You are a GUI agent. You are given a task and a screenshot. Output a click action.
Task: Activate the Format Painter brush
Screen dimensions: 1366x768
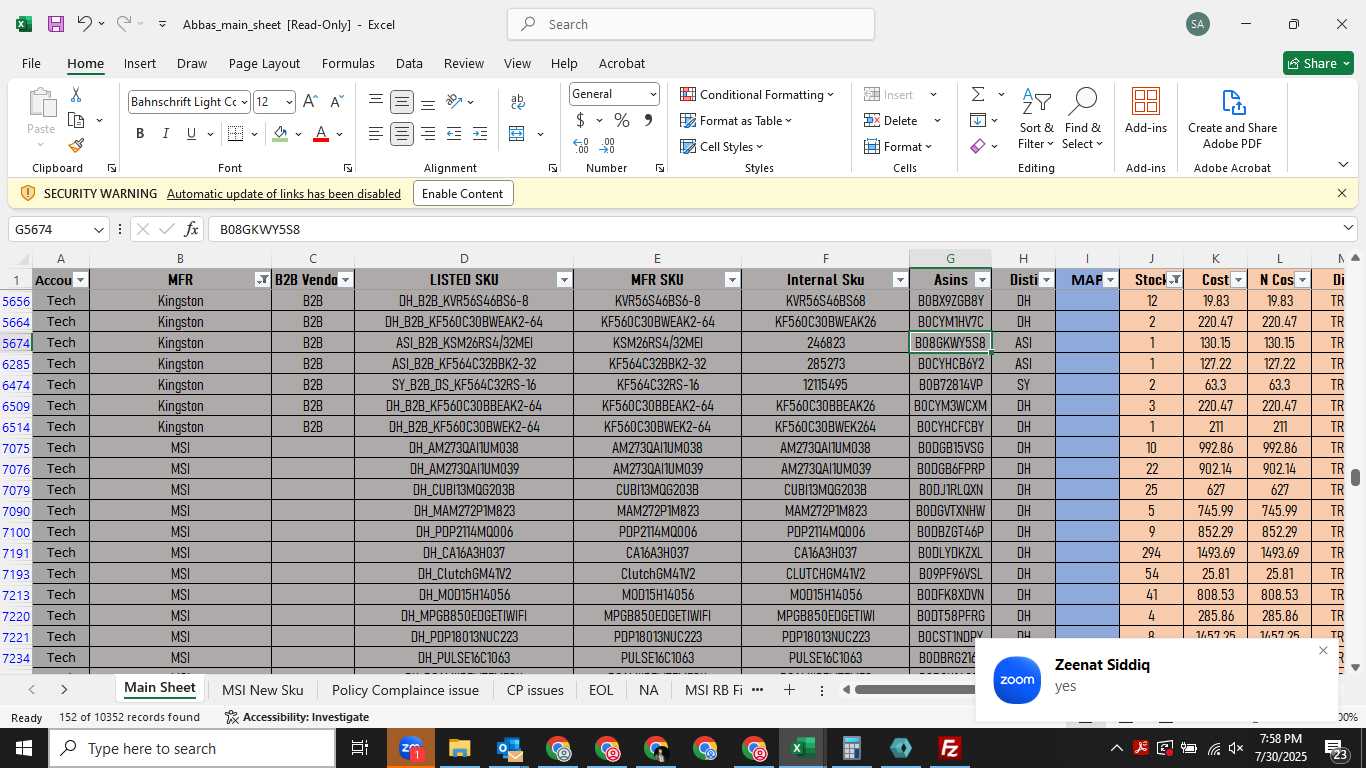[76, 145]
